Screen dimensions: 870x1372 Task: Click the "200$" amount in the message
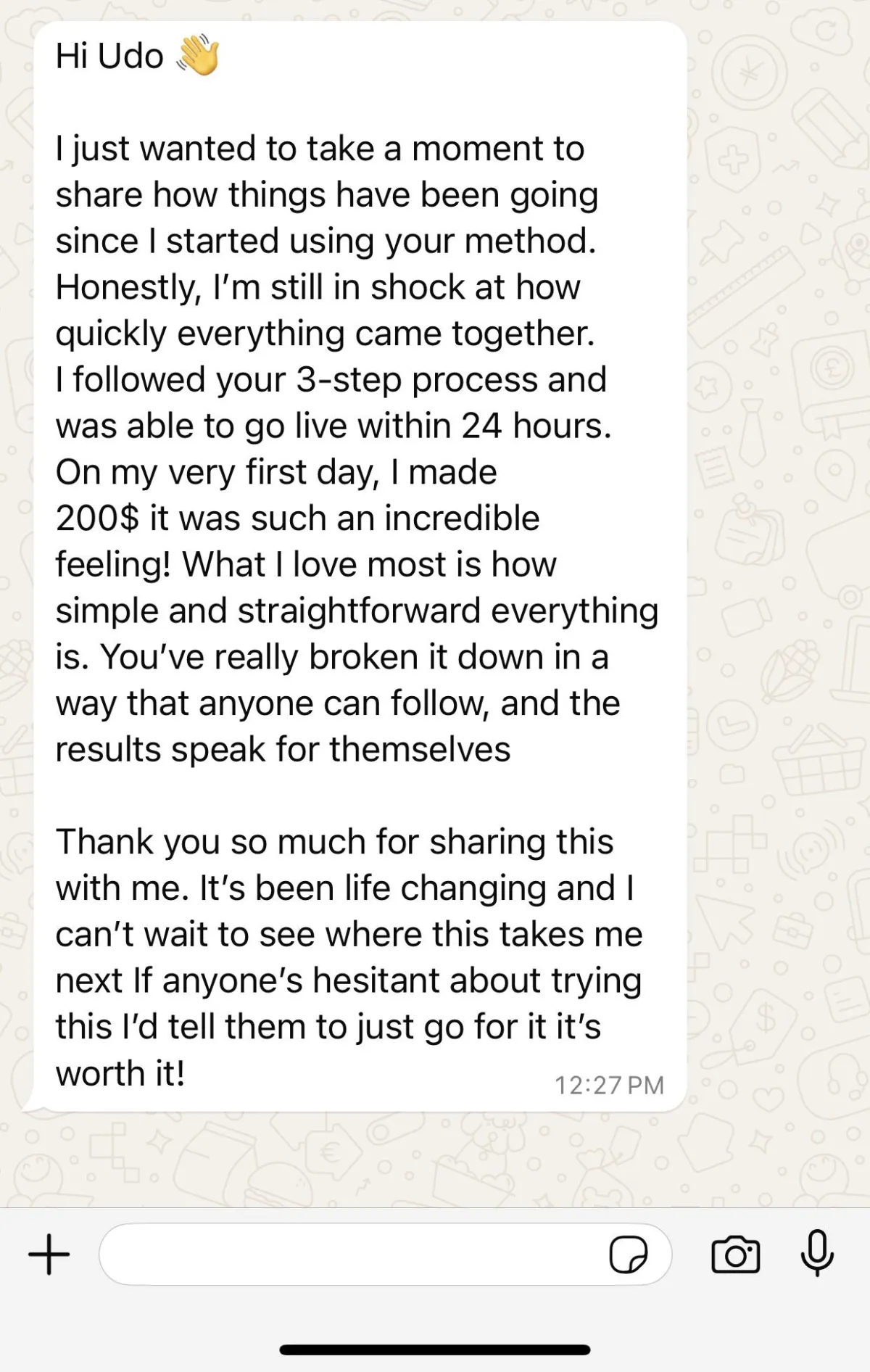click(97, 518)
